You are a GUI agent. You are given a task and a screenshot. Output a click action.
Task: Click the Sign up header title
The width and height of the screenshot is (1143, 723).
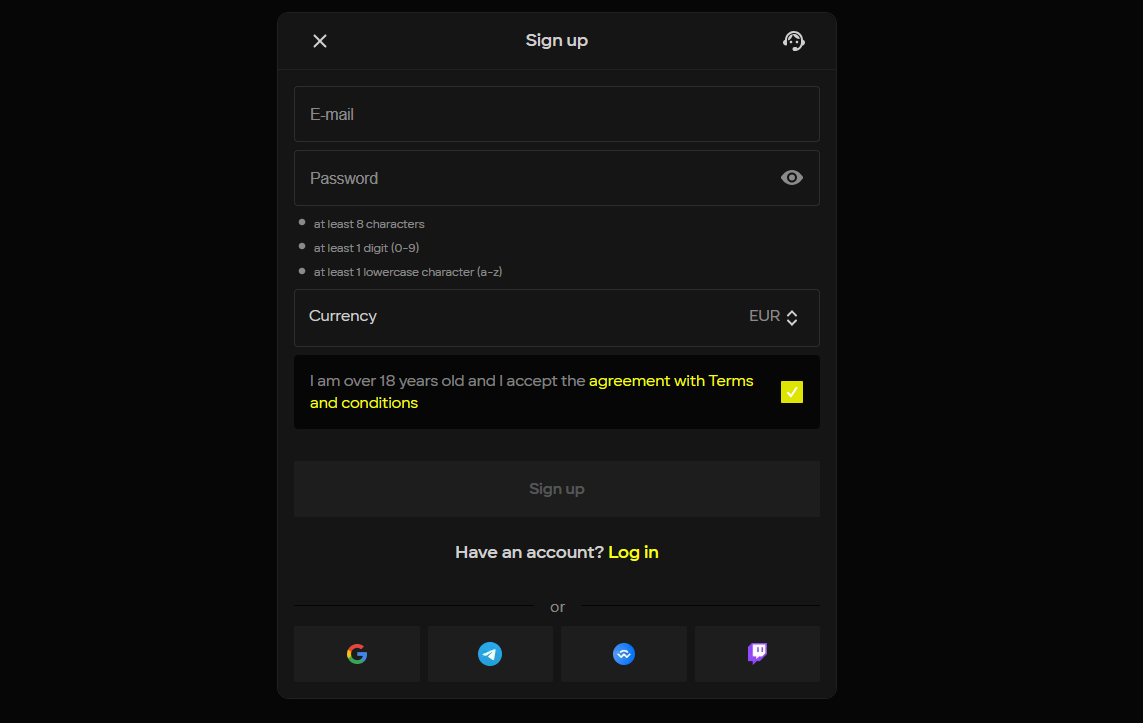[x=556, y=41]
